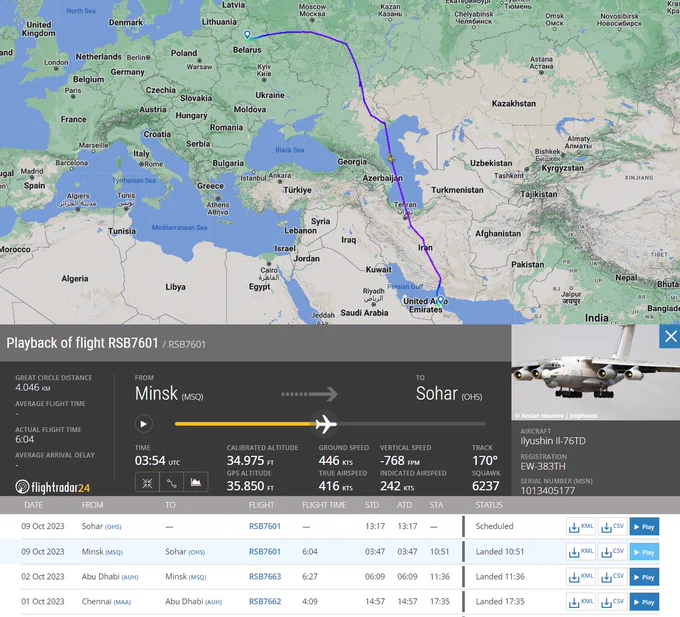Open the altitude graph chart icon
Image resolution: width=680 pixels, height=617 pixels.
[196, 483]
